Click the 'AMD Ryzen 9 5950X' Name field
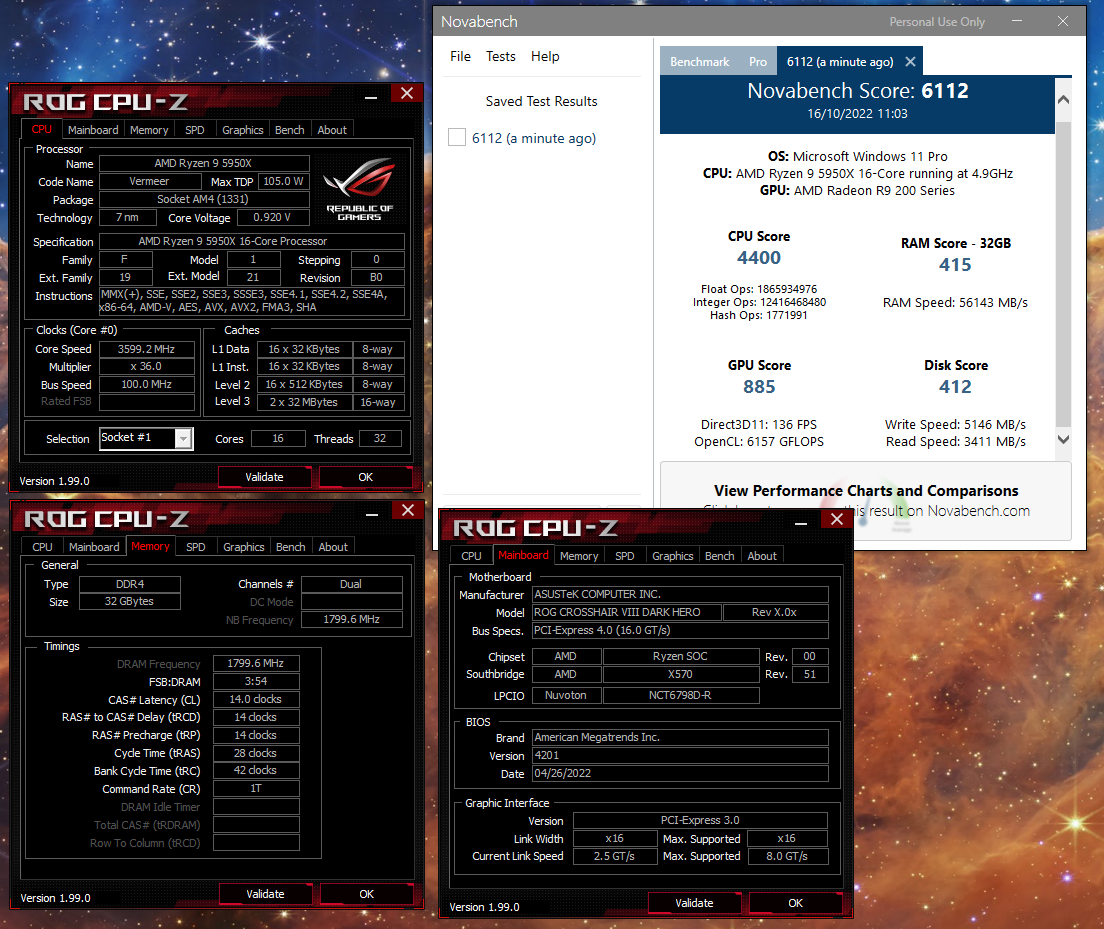 [x=203, y=163]
